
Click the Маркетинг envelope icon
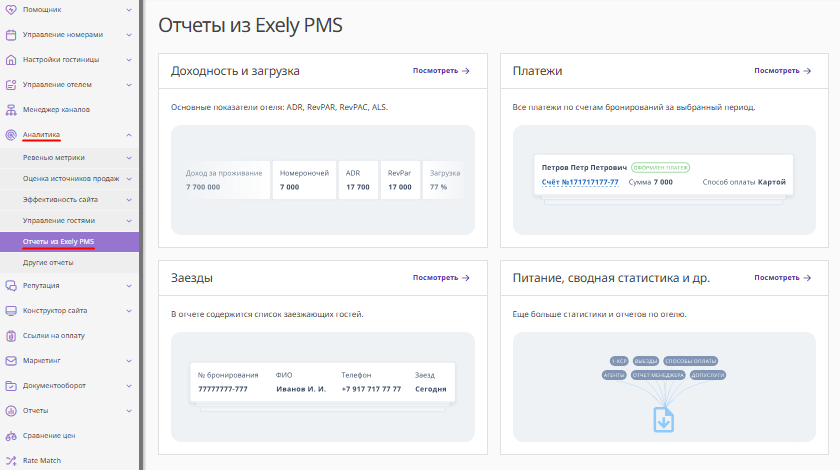tap(11, 361)
